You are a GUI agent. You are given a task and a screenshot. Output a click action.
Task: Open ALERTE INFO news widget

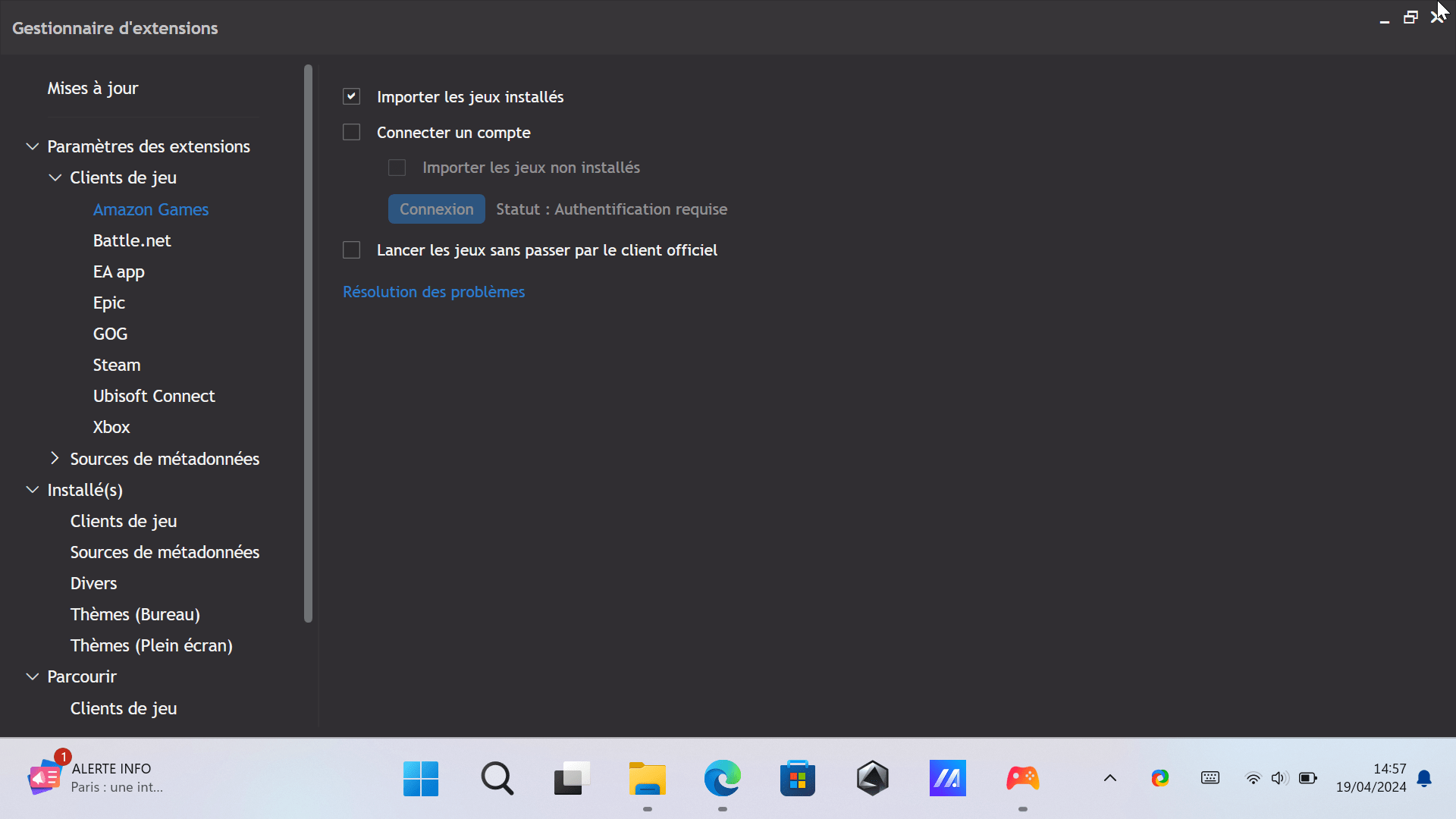pyautogui.click(x=96, y=778)
